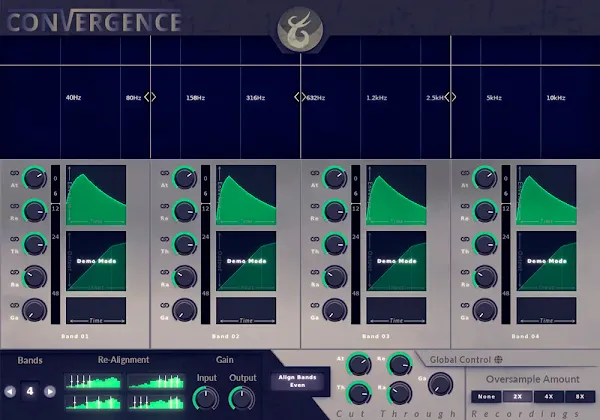Select top-left Re-Alignment preset thumbnail
The width and height of the screenshot is (600, 420).
93,381
